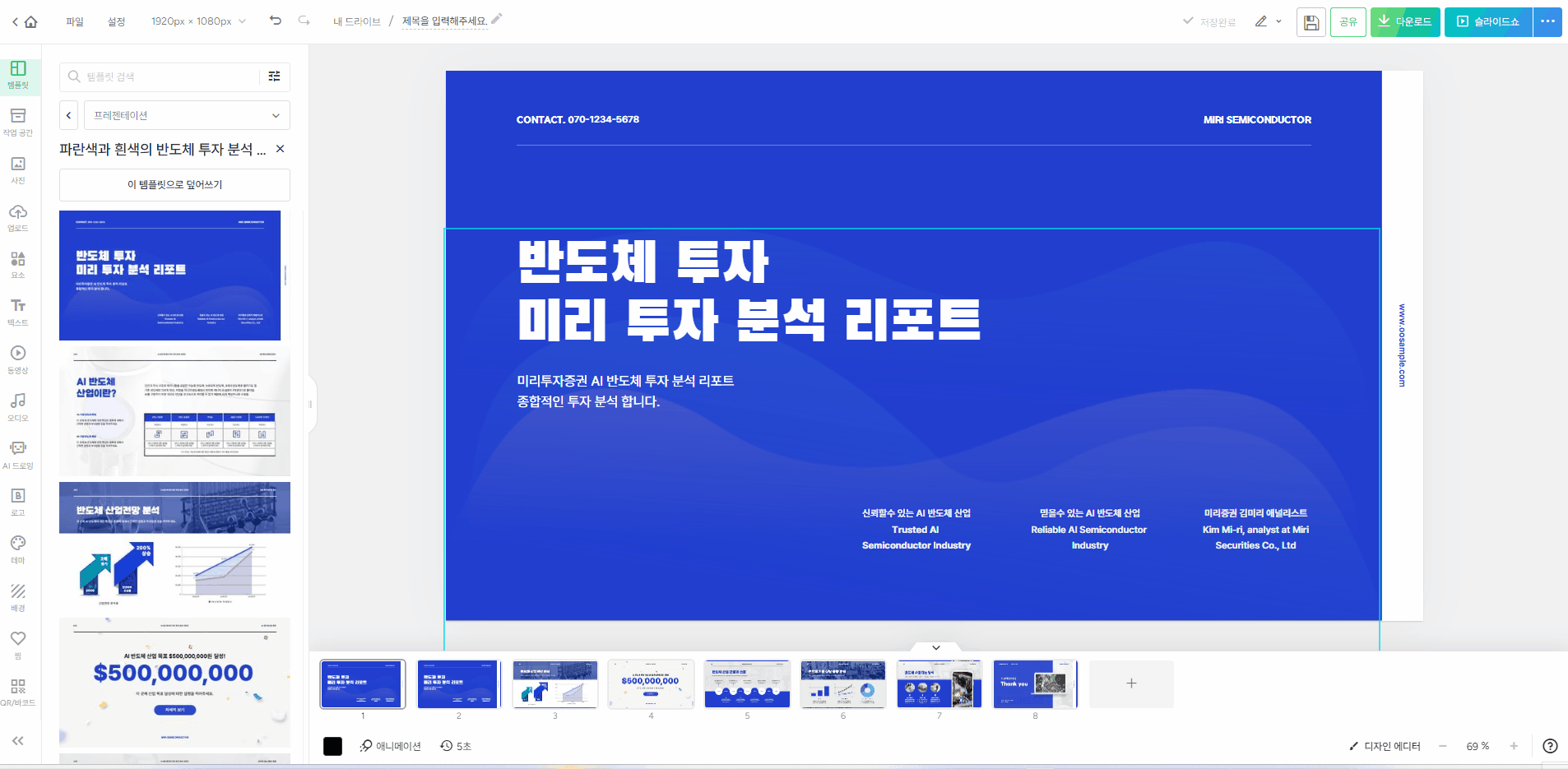Click the home icon
This screenshot has height=769, width=1568.
pyautogui.click(x=31, y=22)
